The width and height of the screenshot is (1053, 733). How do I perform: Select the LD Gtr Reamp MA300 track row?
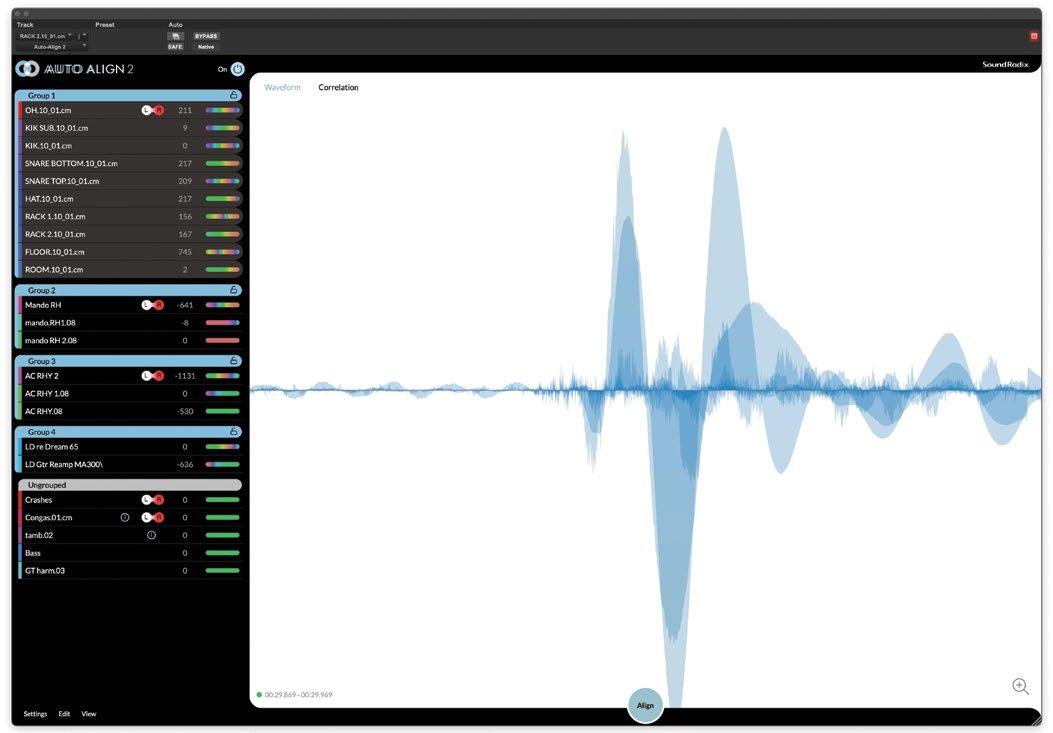pyautogui.click(x=129, y=464)
